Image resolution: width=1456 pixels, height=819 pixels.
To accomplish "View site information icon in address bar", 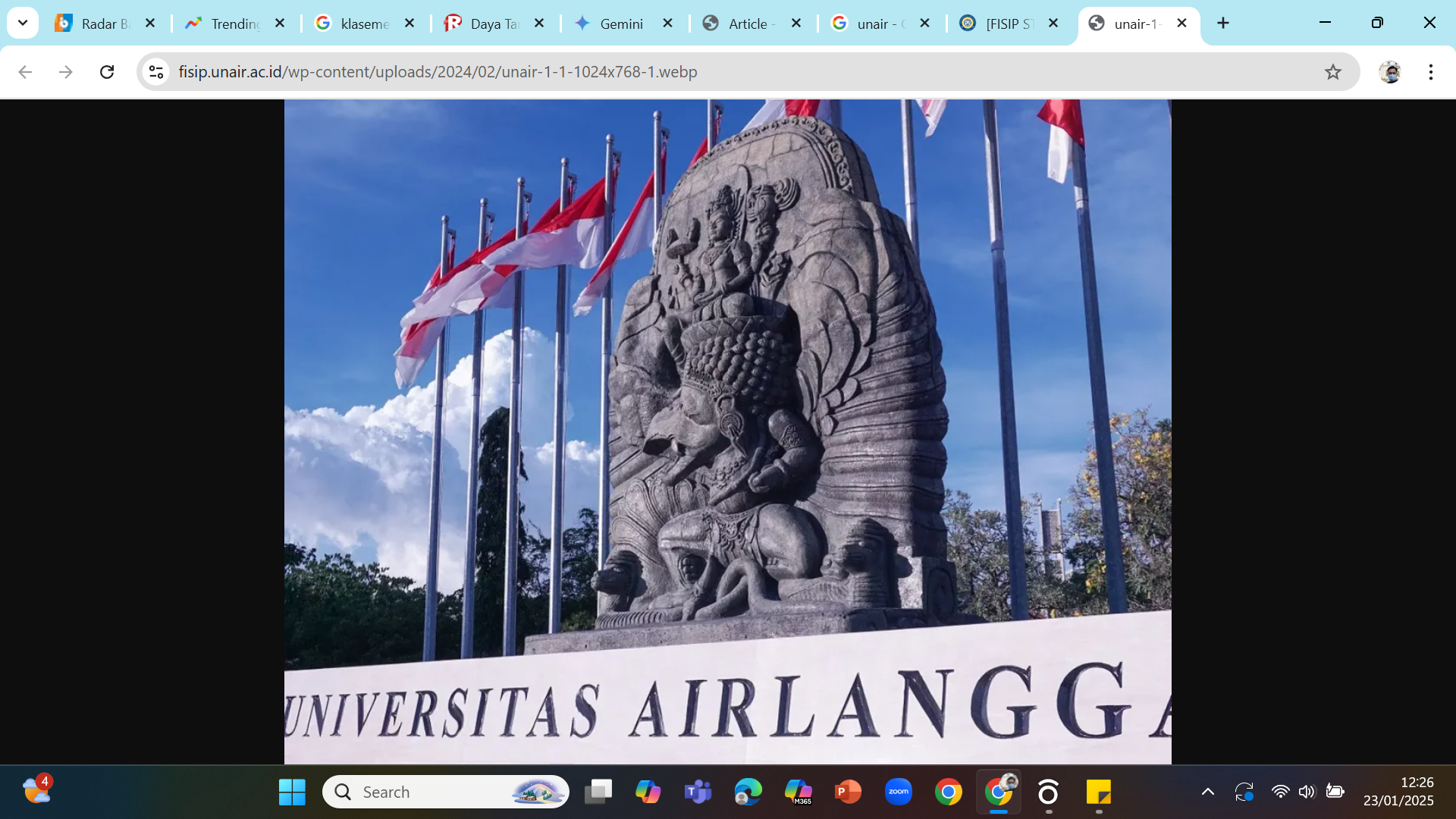I will (x=156, y=72).
